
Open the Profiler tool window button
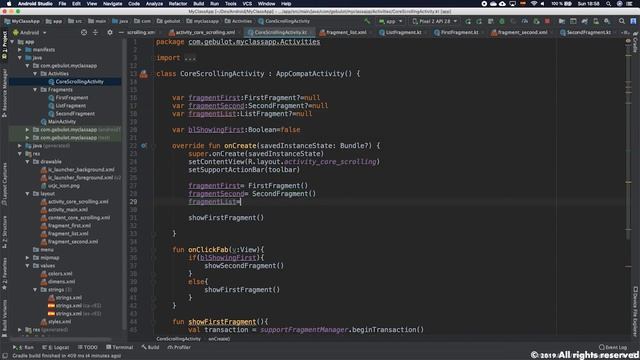point(179,347)
